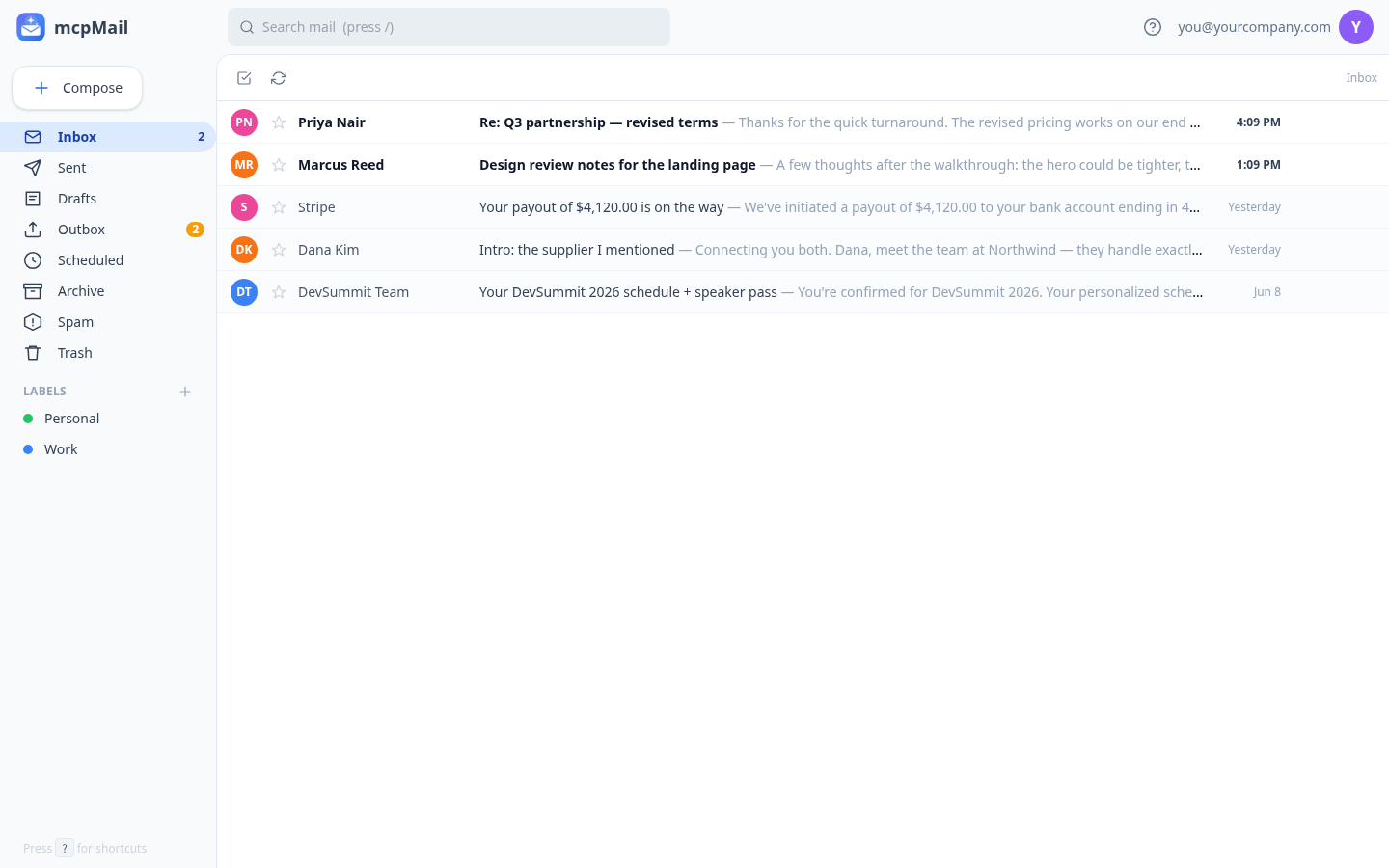Open the Outbox folder
The width and height of the screenshot is (1389, 868).
(x=108, y=230)
